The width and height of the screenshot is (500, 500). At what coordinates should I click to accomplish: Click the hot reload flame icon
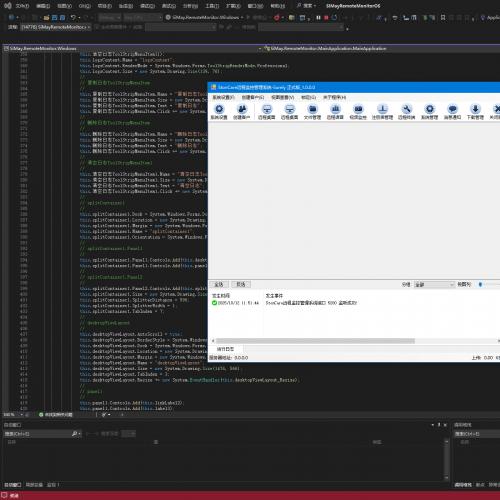(x=276, y=17)
